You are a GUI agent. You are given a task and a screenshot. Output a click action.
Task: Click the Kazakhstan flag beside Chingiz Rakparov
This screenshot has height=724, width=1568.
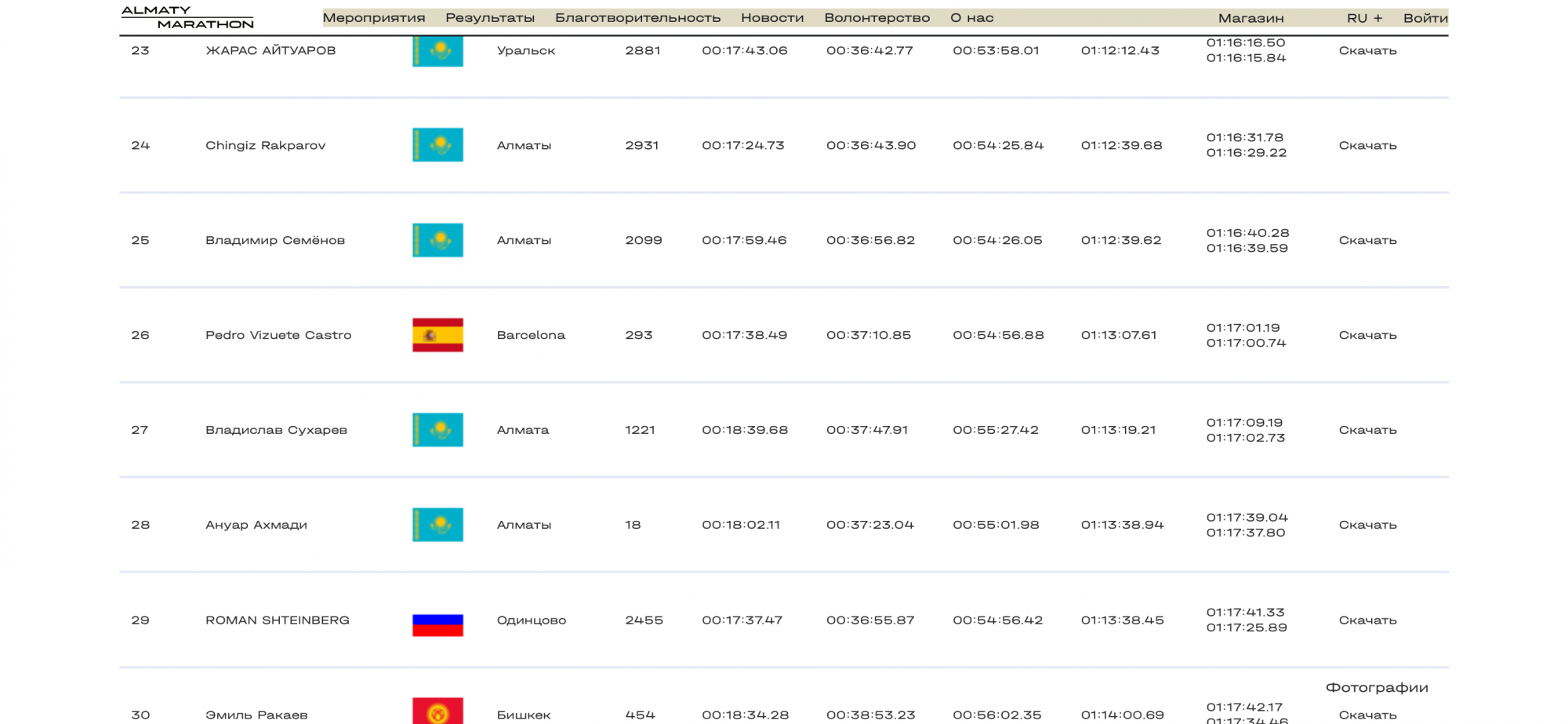point(437,145)
